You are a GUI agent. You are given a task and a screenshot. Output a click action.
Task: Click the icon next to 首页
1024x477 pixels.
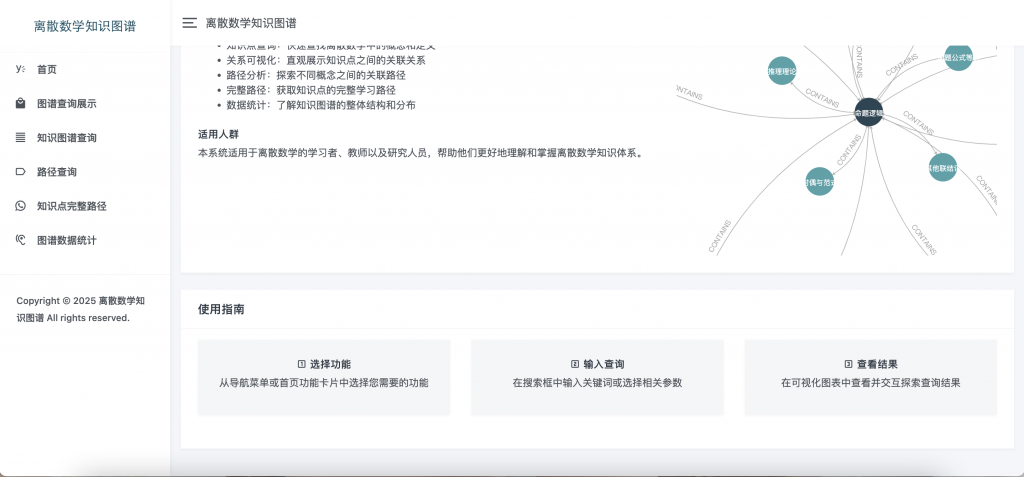20,69
